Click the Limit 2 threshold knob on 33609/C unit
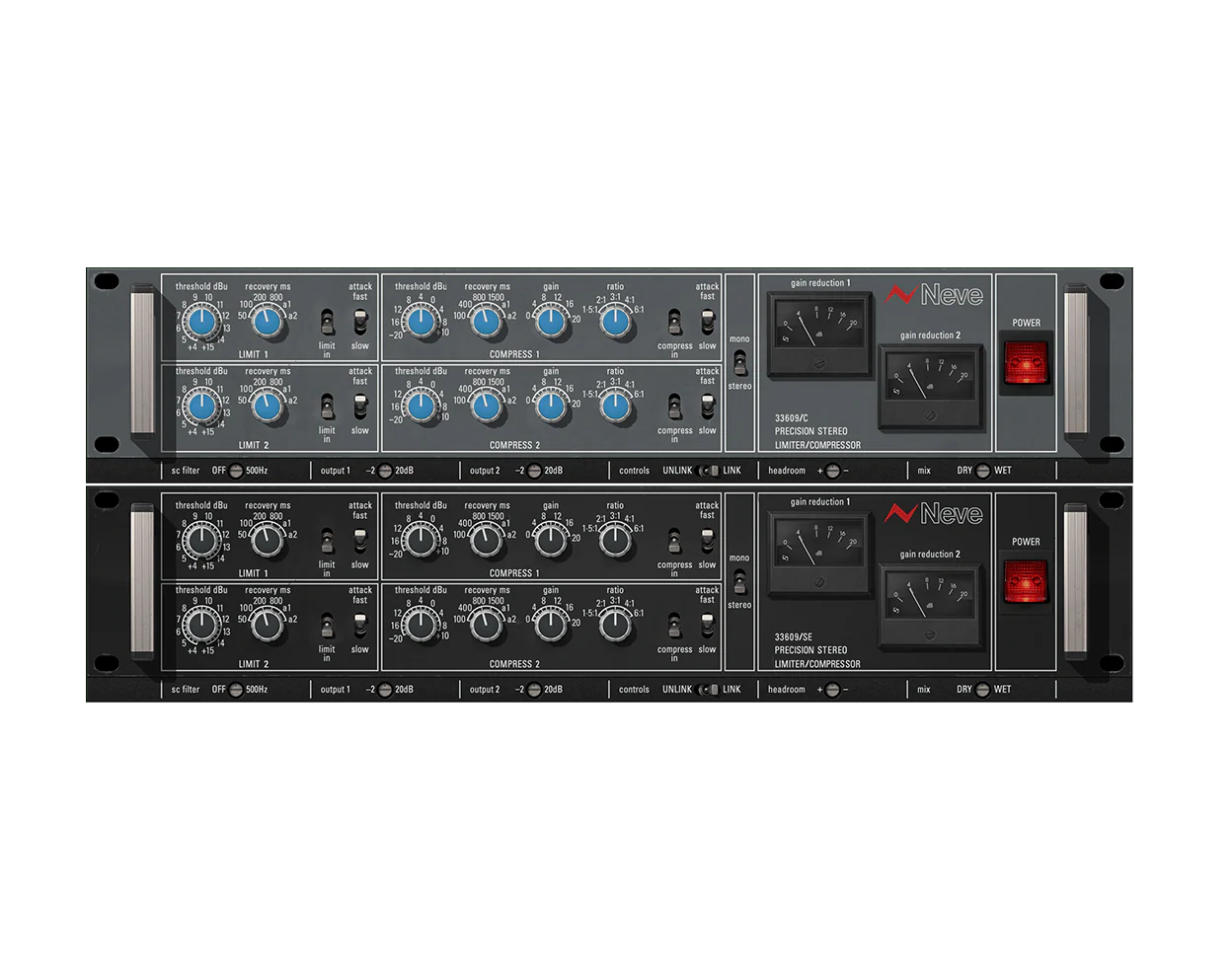 point(202,407)
